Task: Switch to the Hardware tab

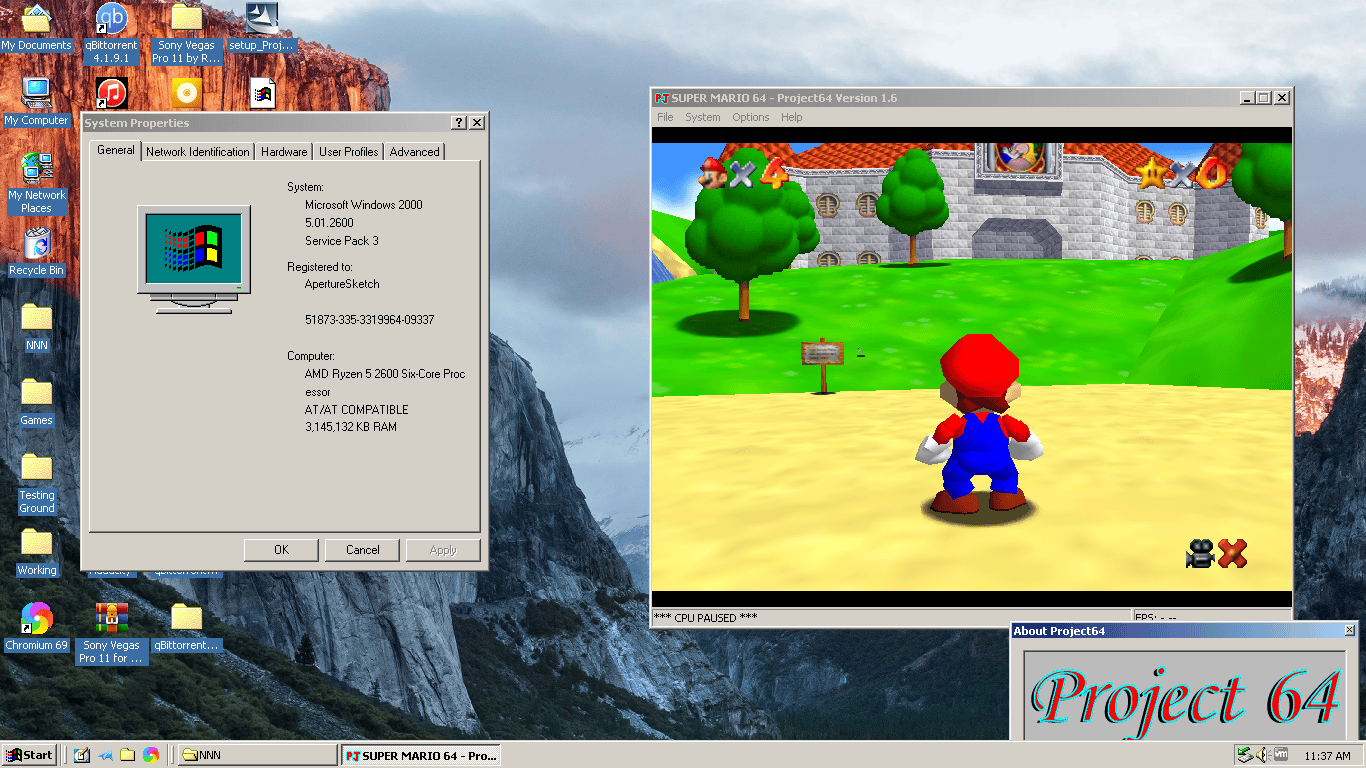Action: pos(284,152)
